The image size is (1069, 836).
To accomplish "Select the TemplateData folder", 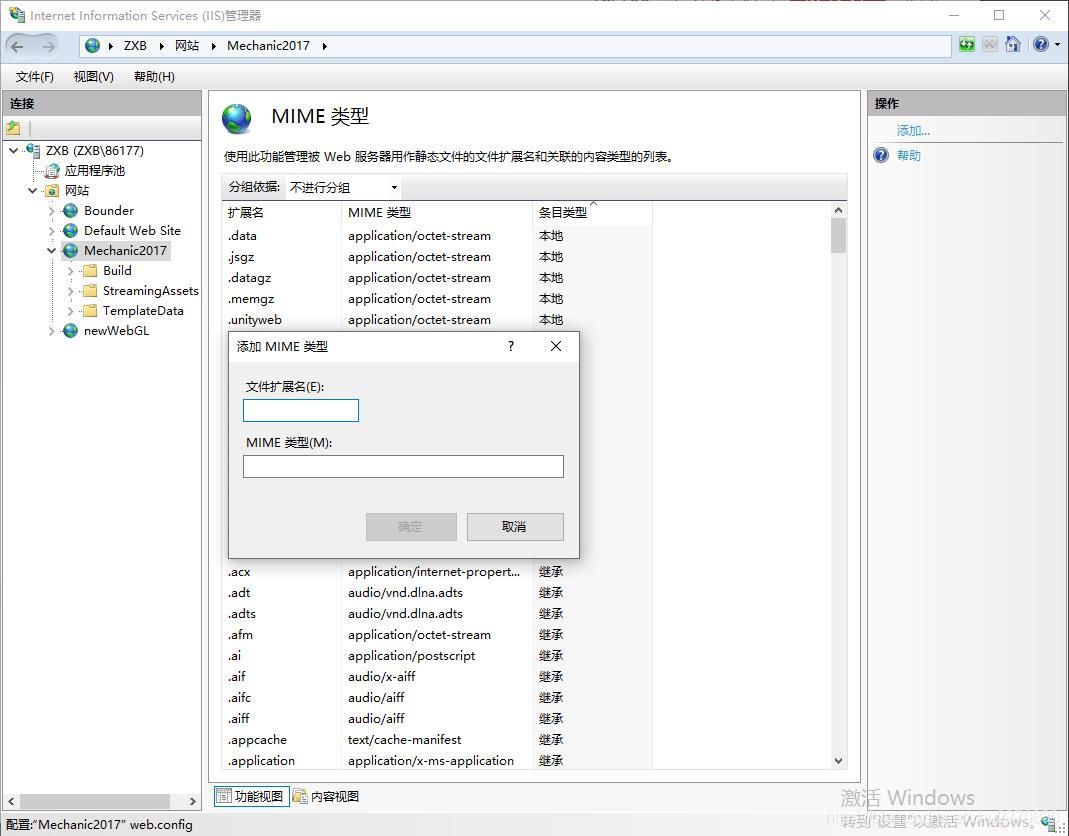I will pyautogui.click(x=142, y=310).
